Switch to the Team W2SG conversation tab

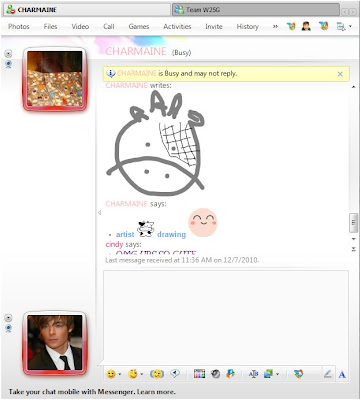click(256, 10)
